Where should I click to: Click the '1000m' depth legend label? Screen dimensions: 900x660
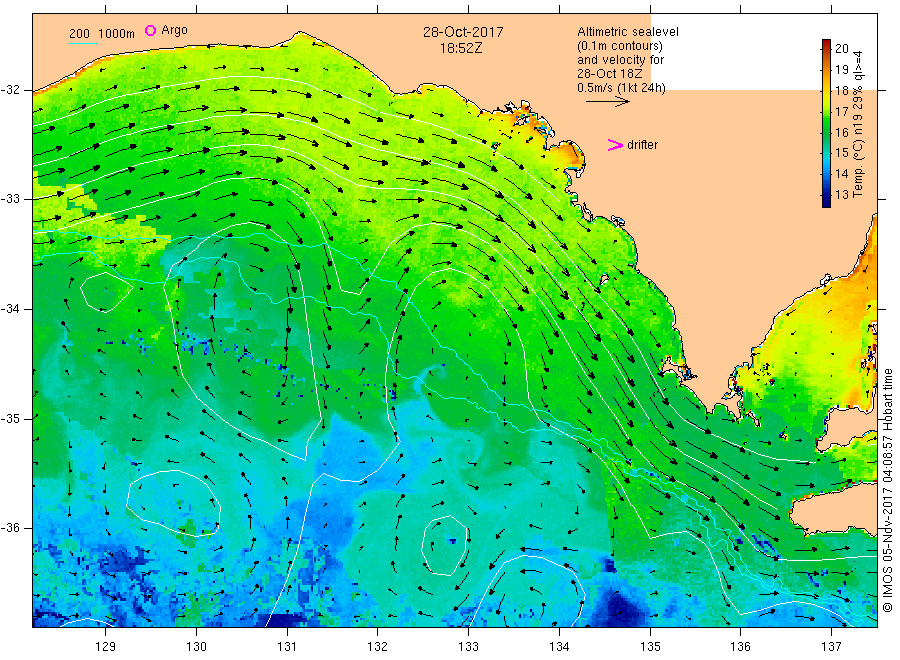click(x=117, y=34)
